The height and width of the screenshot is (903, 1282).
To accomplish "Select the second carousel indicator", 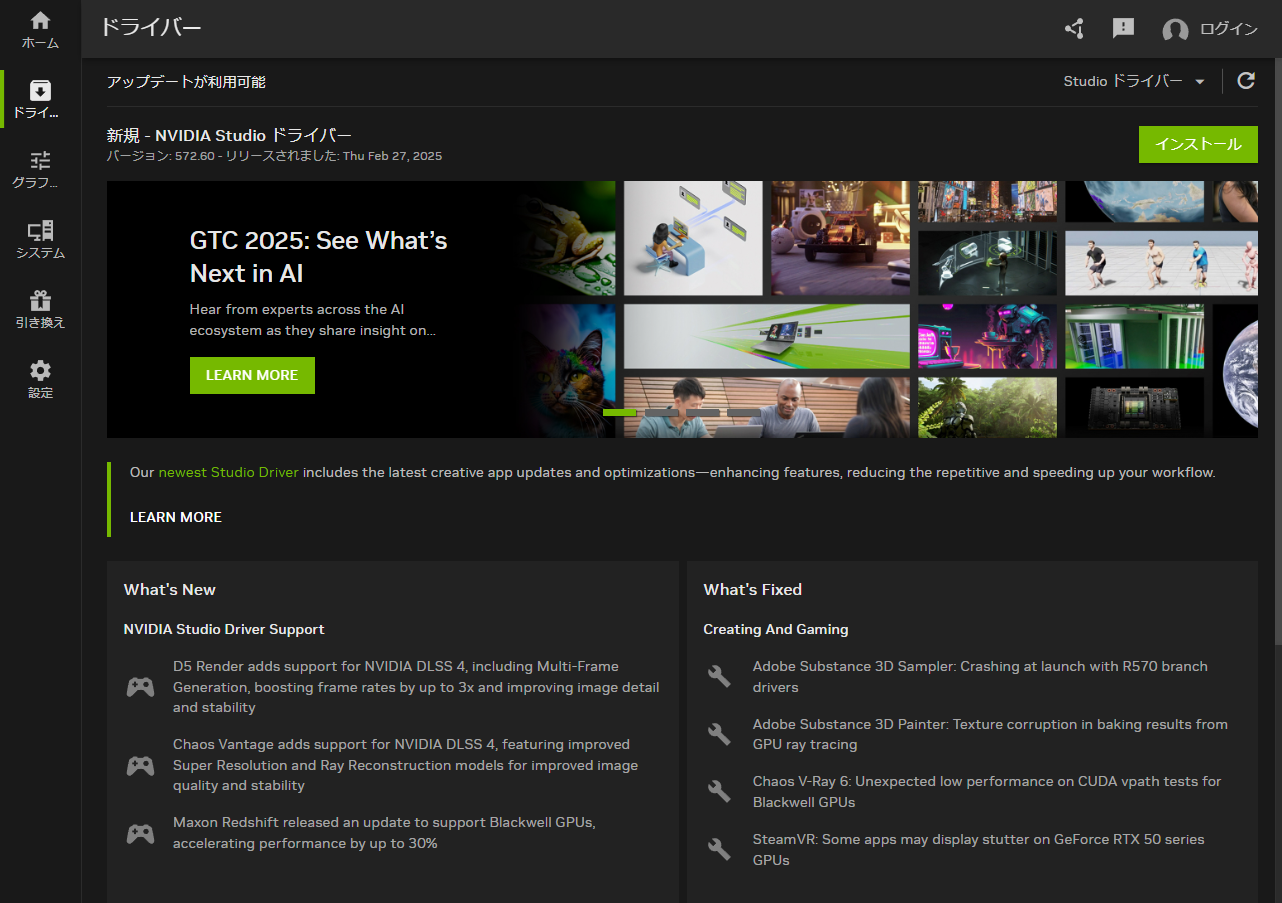I will pyautogui.click(x=661, y=412).
